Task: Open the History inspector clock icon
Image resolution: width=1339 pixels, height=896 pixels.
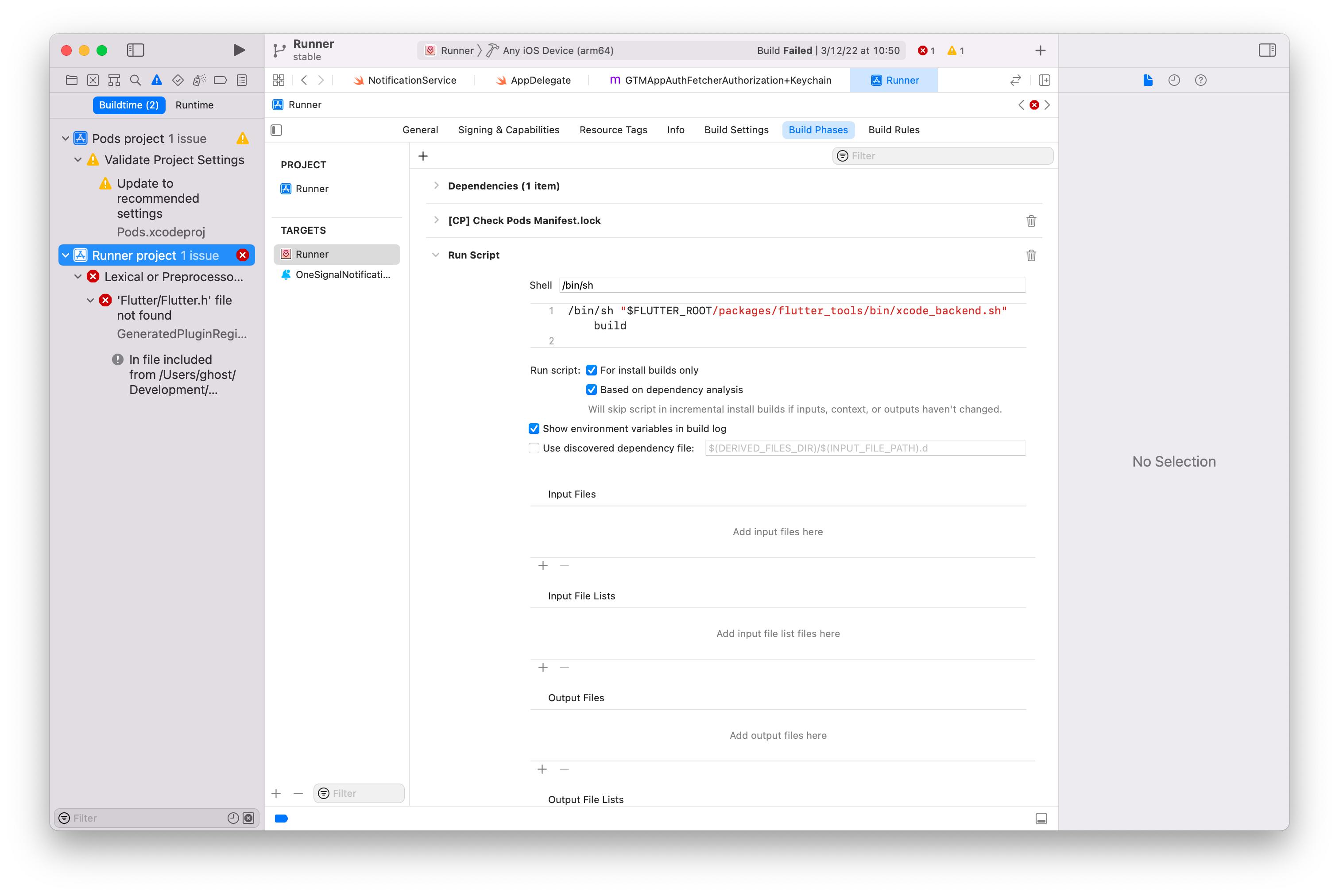Action: (x=1174, y=80)
